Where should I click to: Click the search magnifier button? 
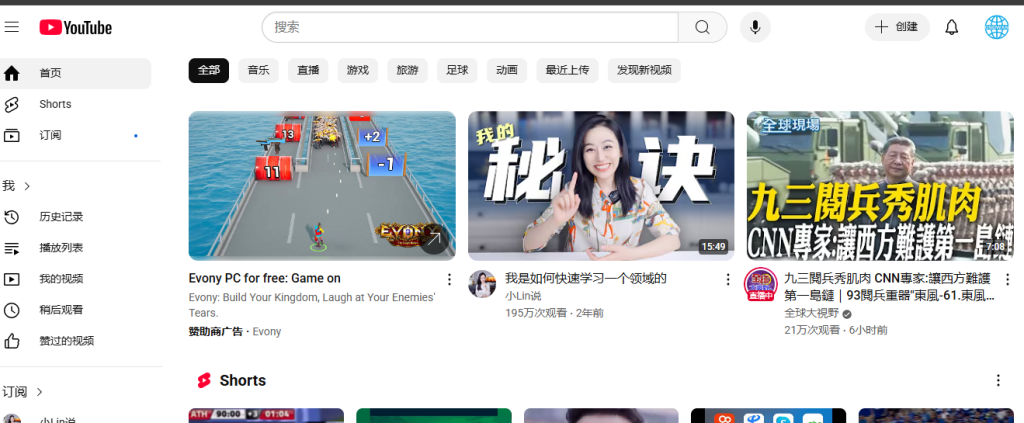[x=702, y=27]
